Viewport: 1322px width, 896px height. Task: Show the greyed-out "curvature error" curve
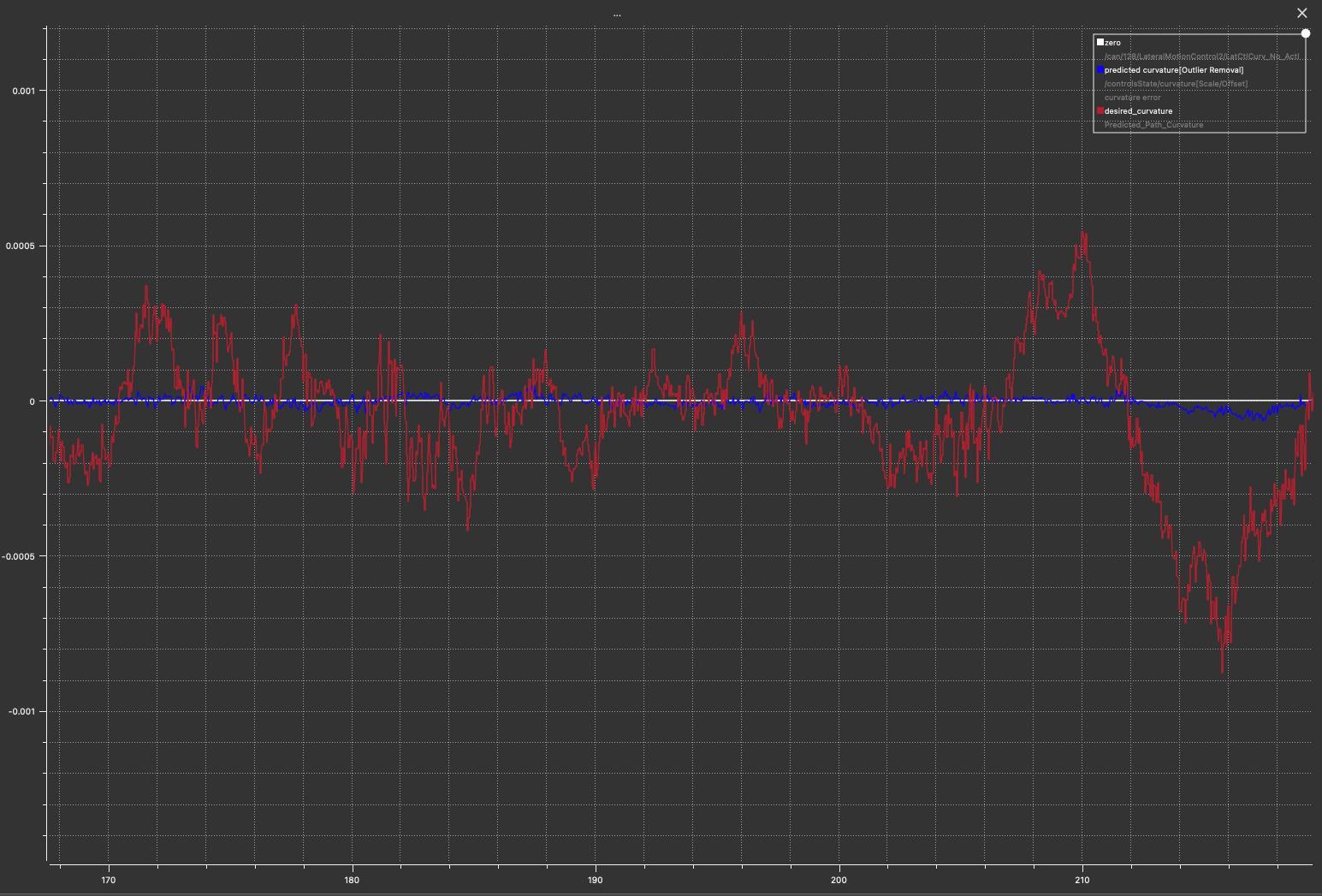coord(1132,98)
